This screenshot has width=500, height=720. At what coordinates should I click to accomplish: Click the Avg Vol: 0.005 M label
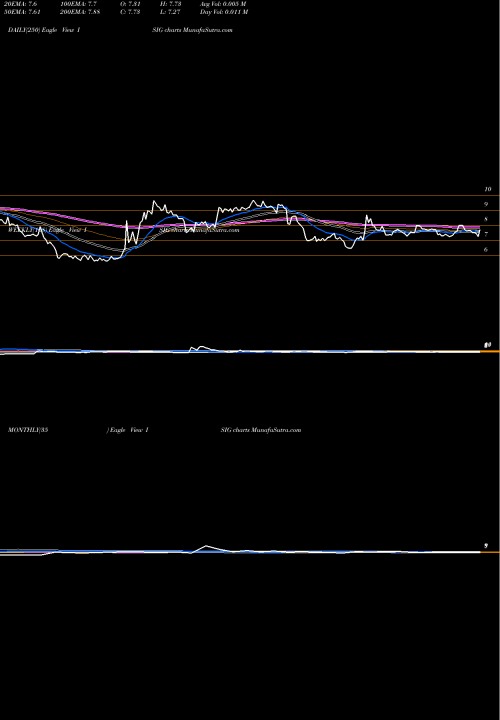(x=223, y=4)
